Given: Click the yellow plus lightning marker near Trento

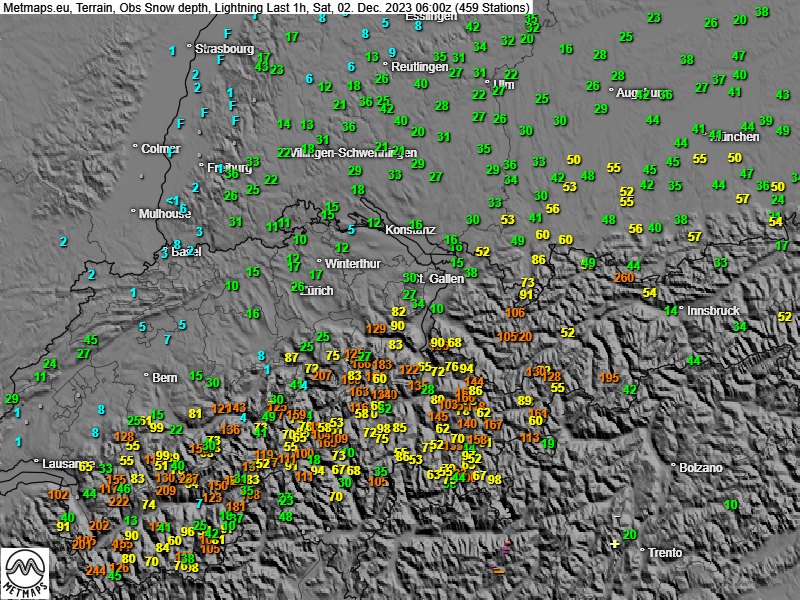Looking at the screenshot, I should pyautogui.click(x=614, y=544).
